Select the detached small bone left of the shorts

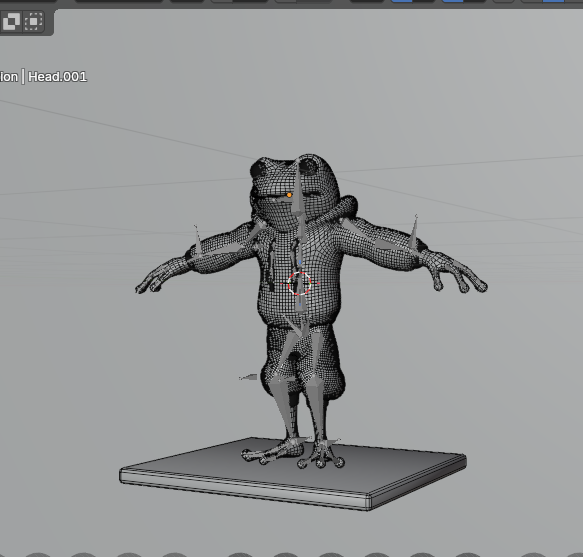coord(248,377)
